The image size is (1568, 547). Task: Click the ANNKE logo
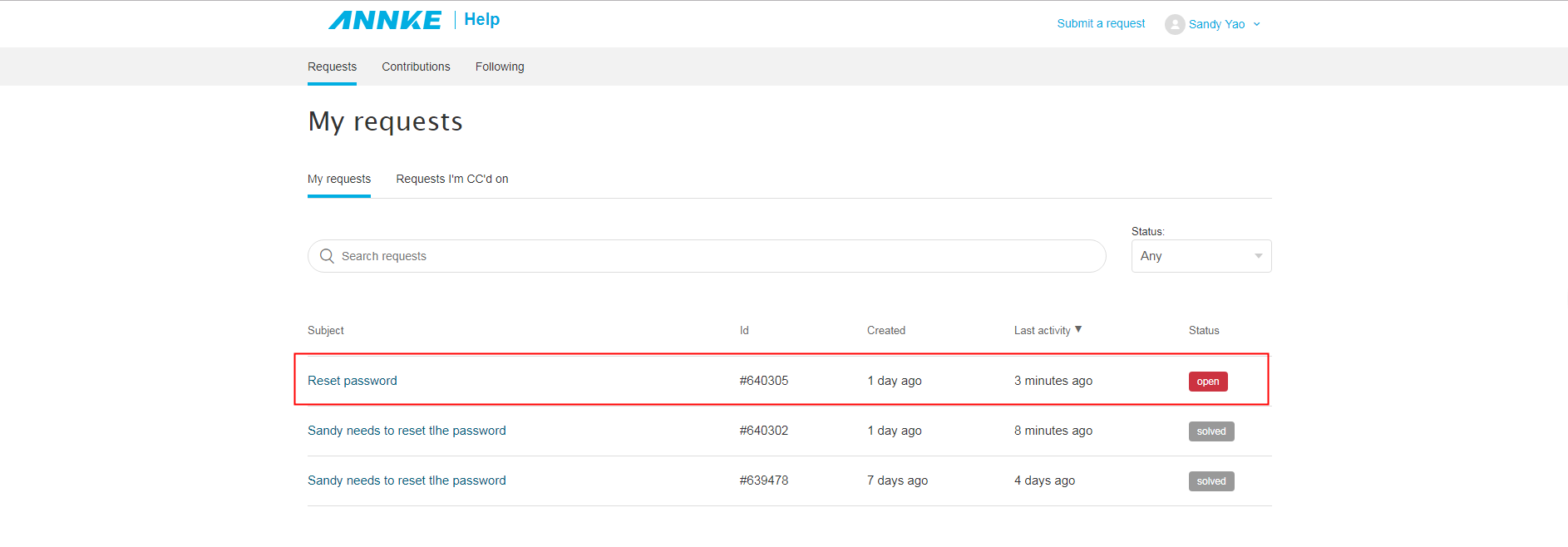click(x=385, y=20)
